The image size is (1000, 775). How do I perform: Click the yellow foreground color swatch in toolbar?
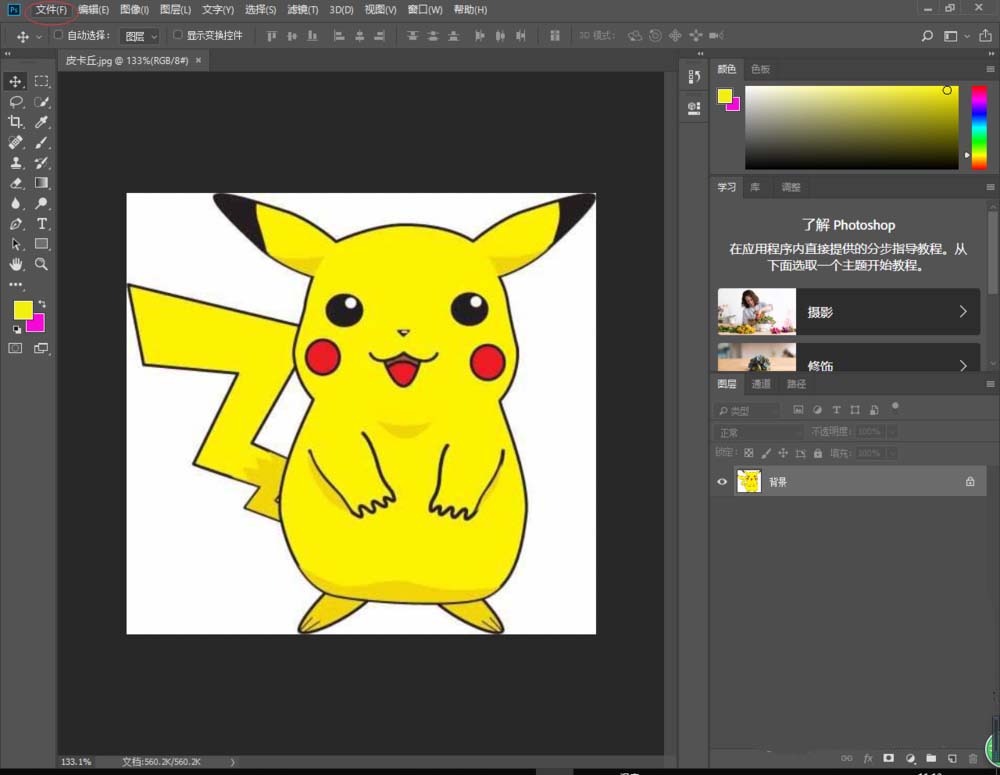pos(22,310)
